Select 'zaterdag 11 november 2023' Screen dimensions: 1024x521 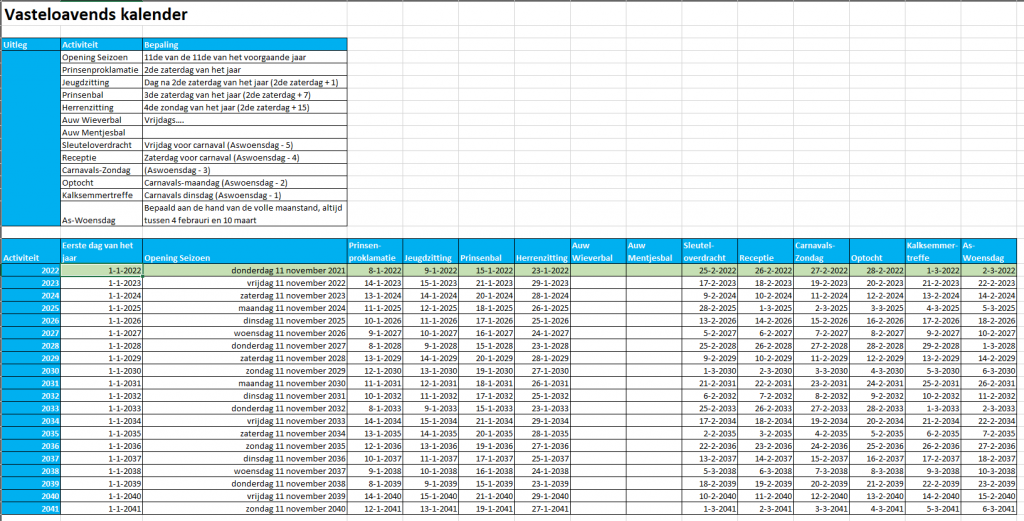245,295
